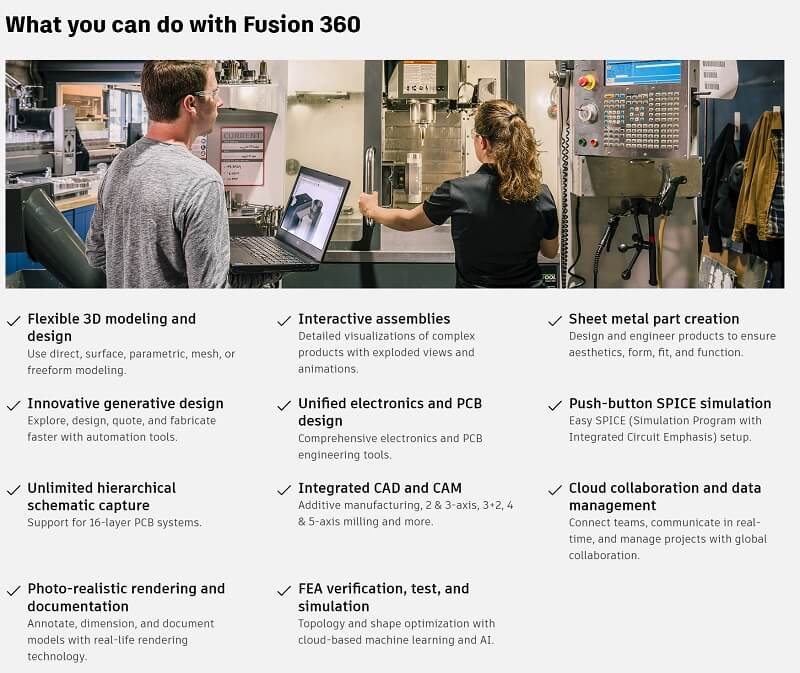
Task: Select the checkmark next to Push-button SPICE simulation
Action: tap(555, 405)
